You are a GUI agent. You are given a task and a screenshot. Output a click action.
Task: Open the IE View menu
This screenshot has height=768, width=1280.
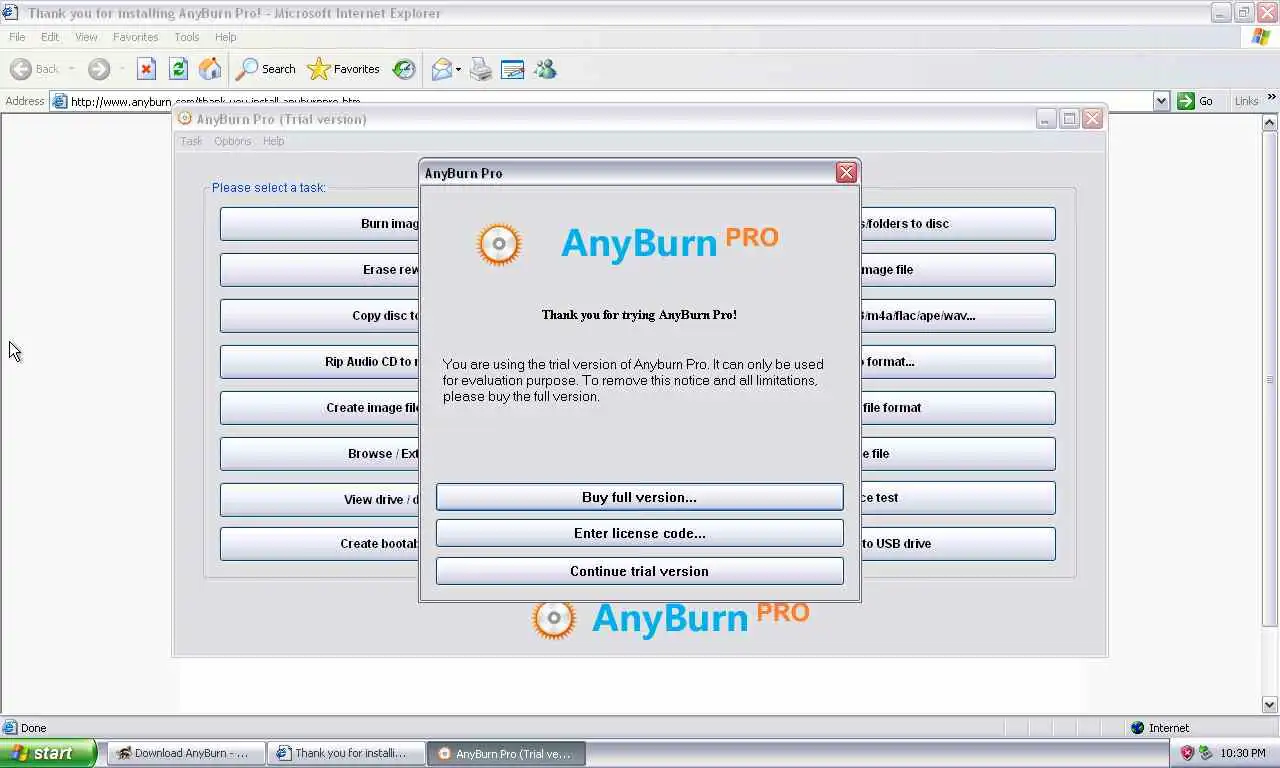tap(86, 37)
